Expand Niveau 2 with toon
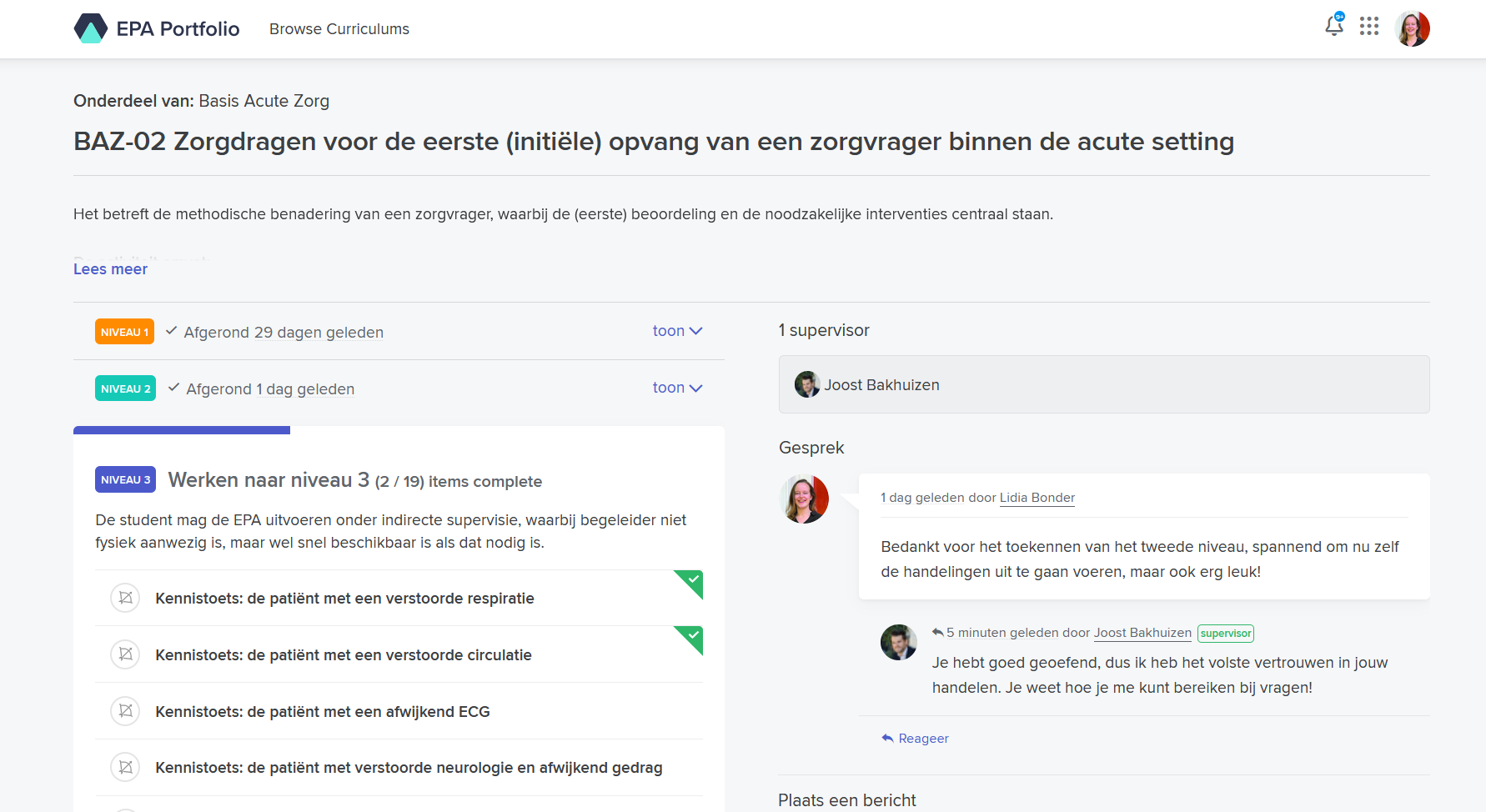 tap(677, 388)
